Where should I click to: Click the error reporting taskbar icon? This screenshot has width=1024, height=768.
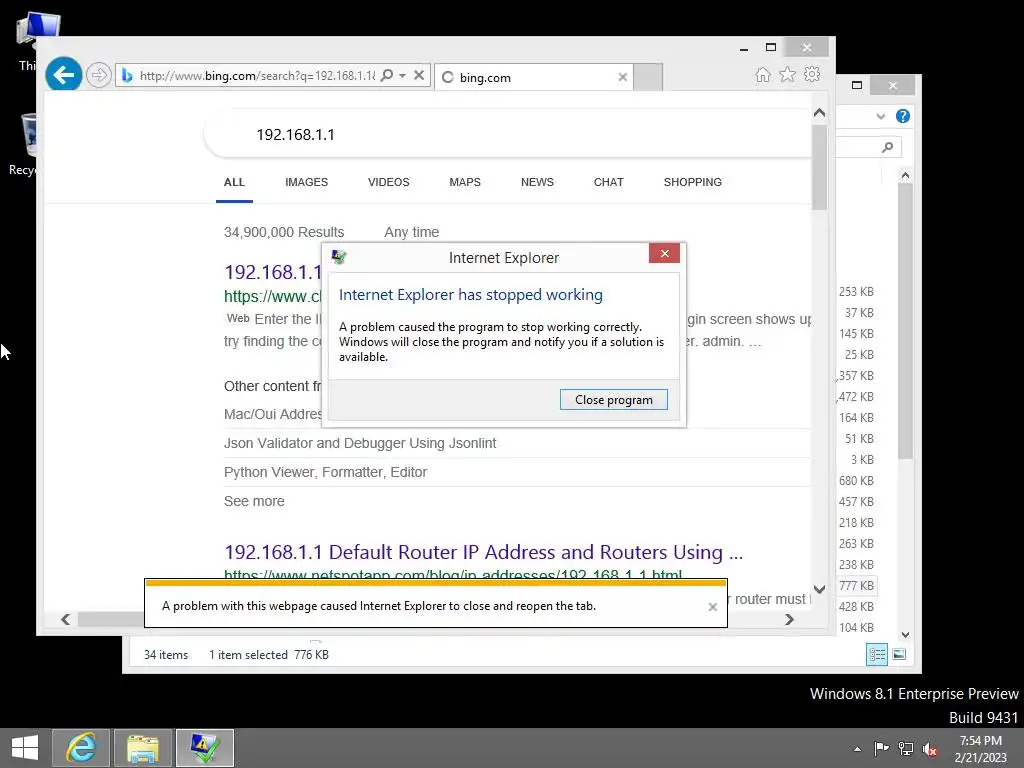204,748
